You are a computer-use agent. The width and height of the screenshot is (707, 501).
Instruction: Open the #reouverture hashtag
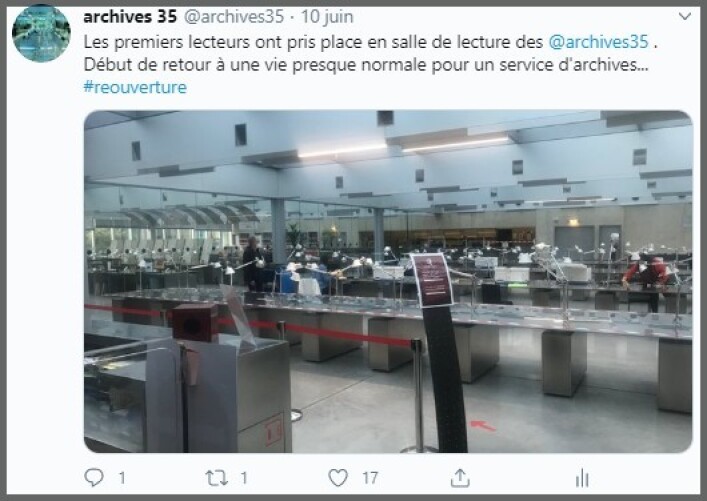click(135, 87)
